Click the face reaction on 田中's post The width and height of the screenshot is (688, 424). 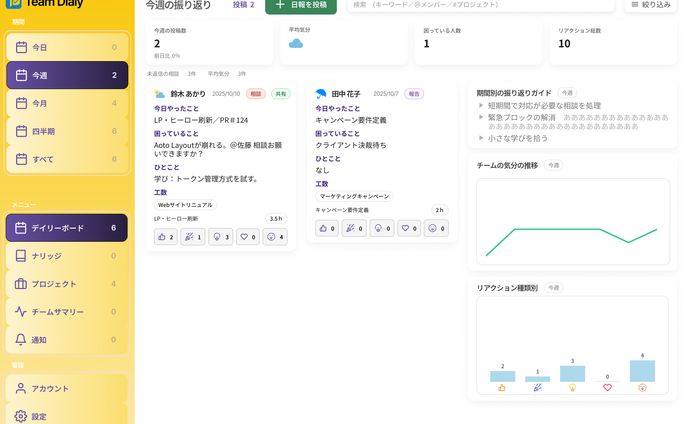point(436,228)
